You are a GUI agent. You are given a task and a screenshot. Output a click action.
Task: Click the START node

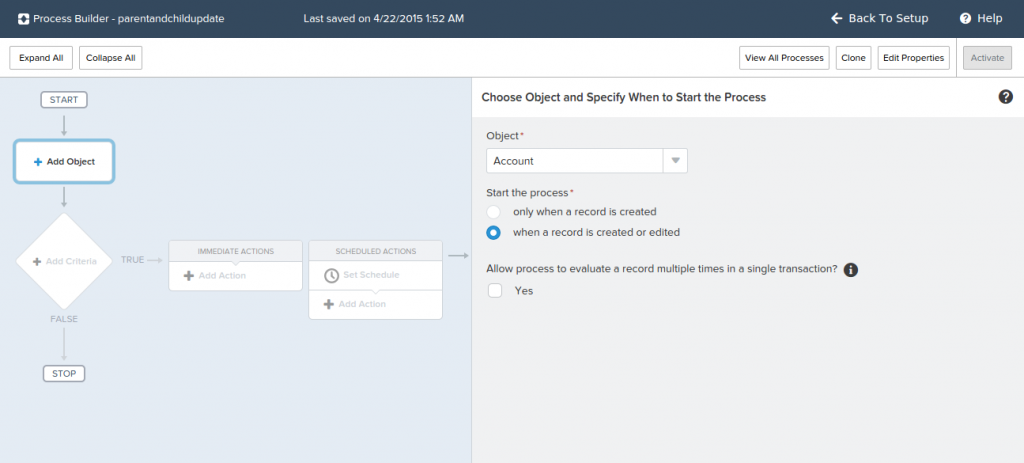[x=64, y=100]
